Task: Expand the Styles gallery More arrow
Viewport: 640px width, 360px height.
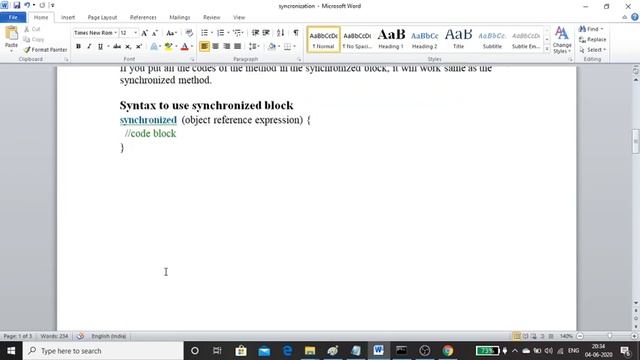Action: click(x=547, y=49)
